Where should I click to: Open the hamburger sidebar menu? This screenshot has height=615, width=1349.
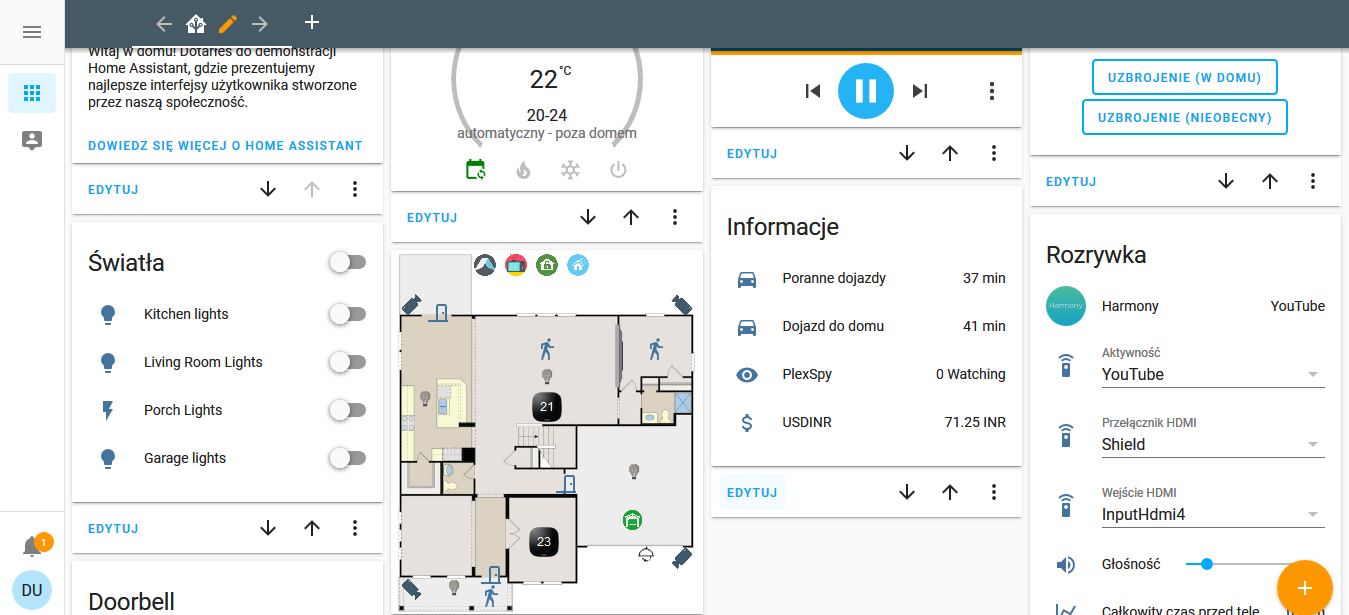[x=32, y=32]
